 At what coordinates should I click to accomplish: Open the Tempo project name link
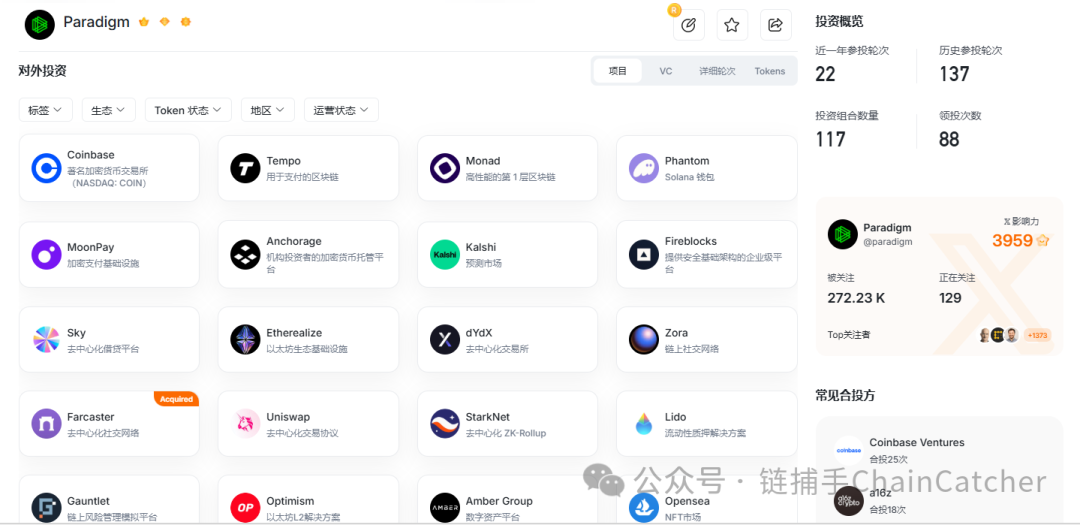[x=284, y=161]
